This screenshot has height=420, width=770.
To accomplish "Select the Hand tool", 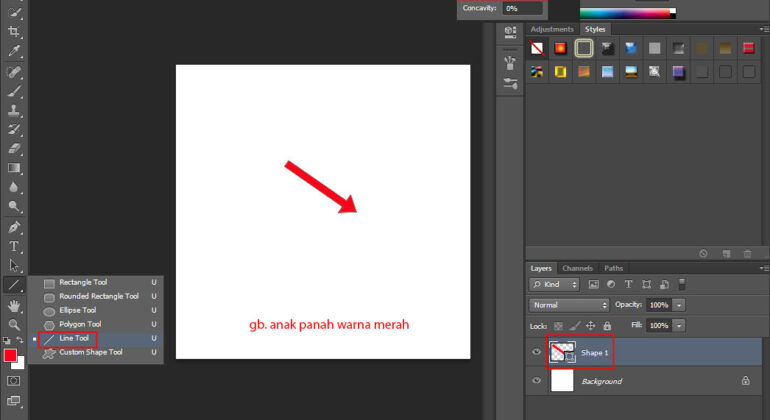I will (14, 306).
